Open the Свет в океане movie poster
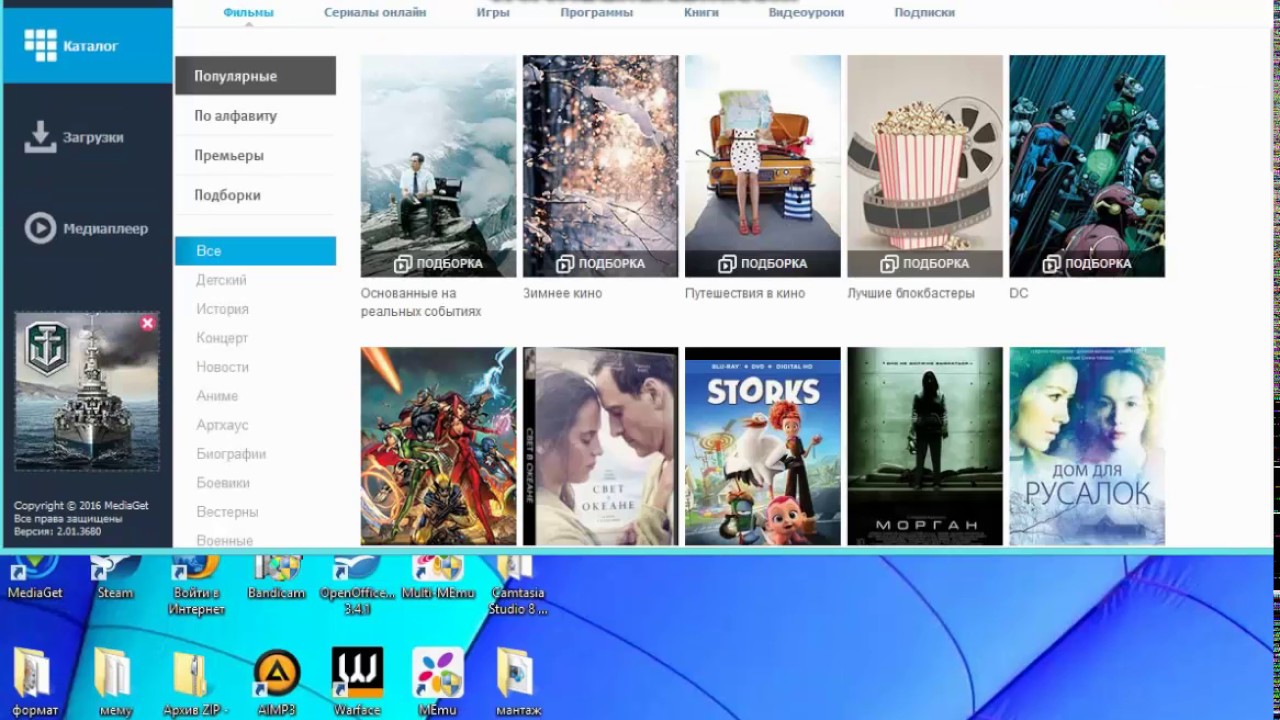 tap(600, 446)
